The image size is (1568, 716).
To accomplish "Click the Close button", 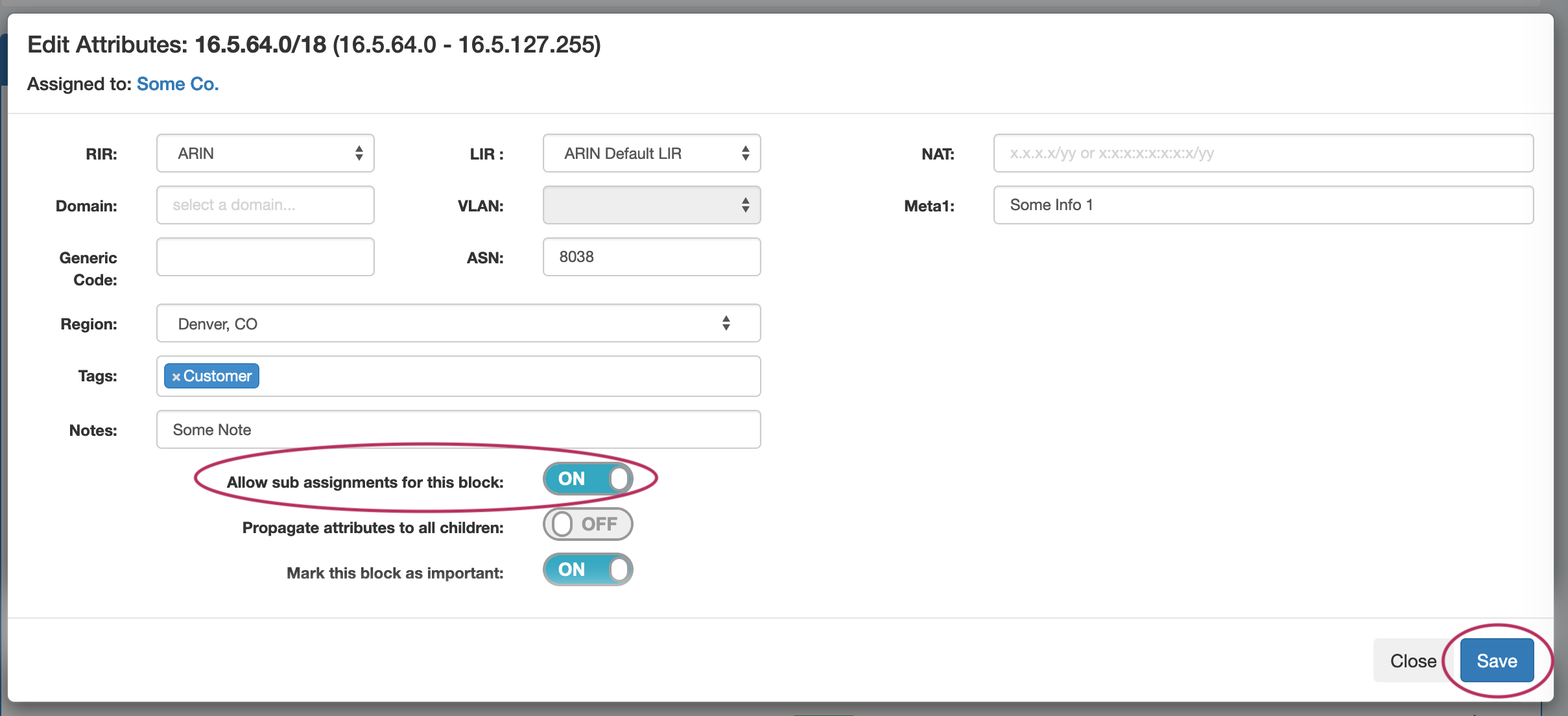I will 1413,660.
